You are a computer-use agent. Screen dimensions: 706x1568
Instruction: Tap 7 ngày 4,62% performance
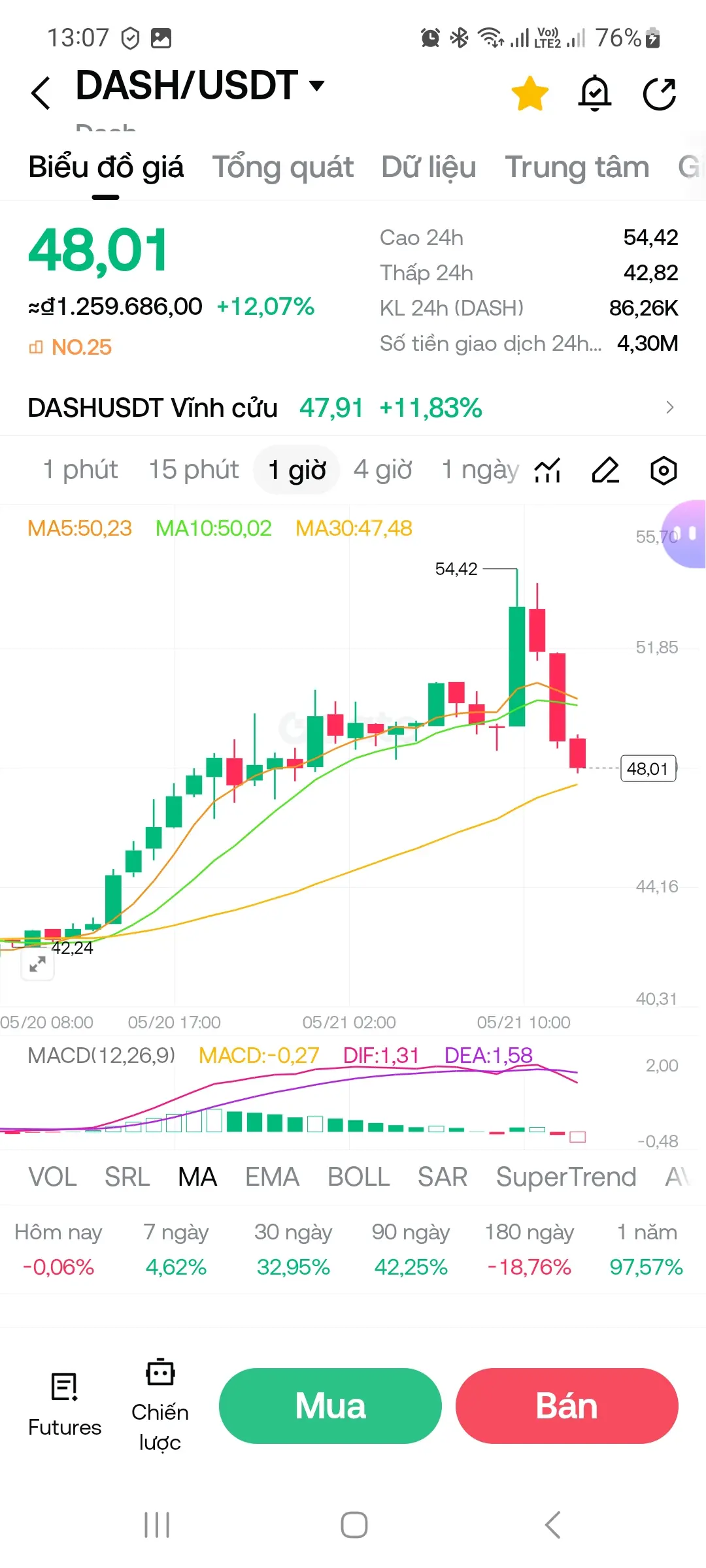(176, 1249)
